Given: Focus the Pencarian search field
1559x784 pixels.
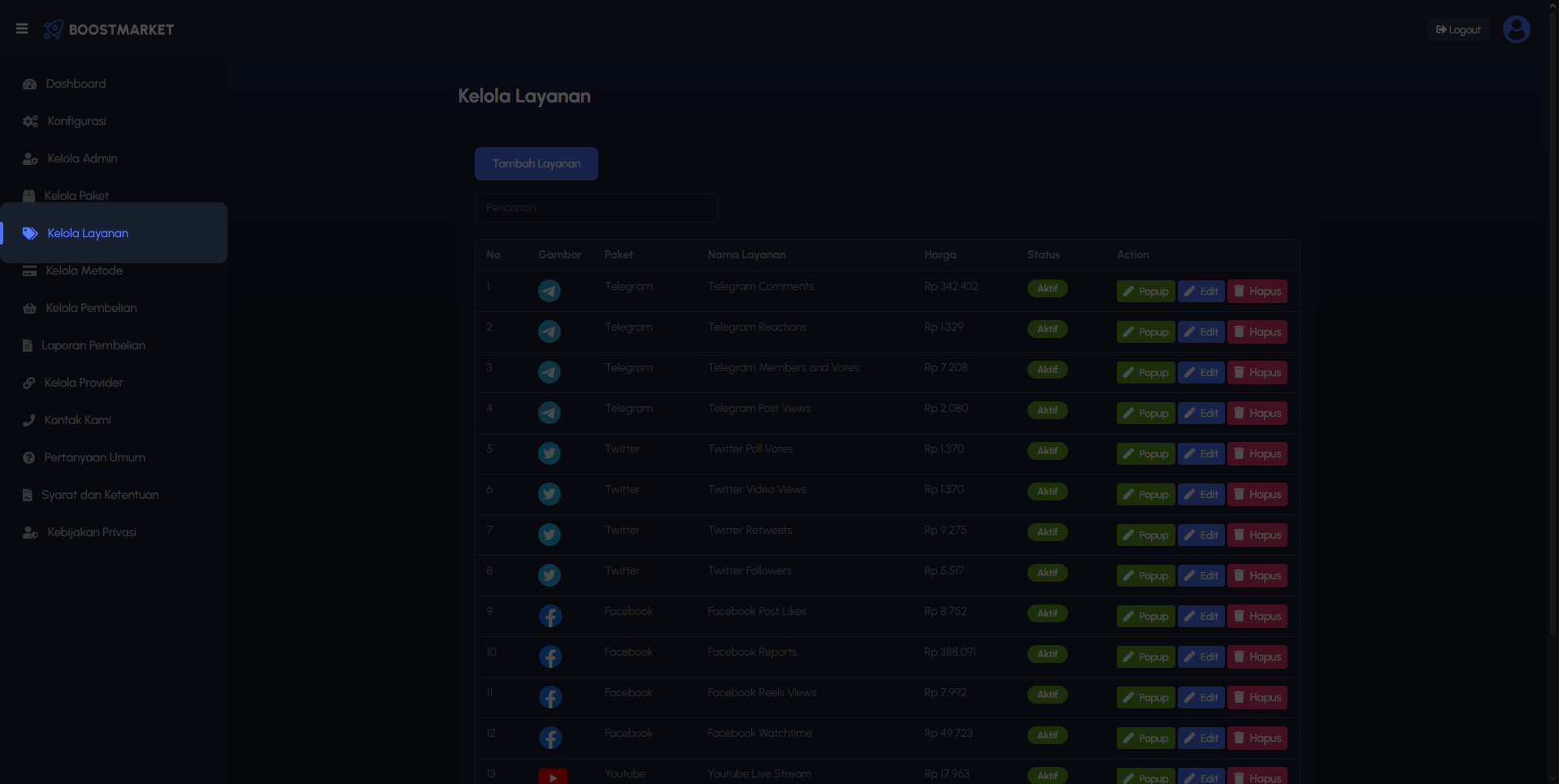Looking at the screenshot, I should [597, 208].
